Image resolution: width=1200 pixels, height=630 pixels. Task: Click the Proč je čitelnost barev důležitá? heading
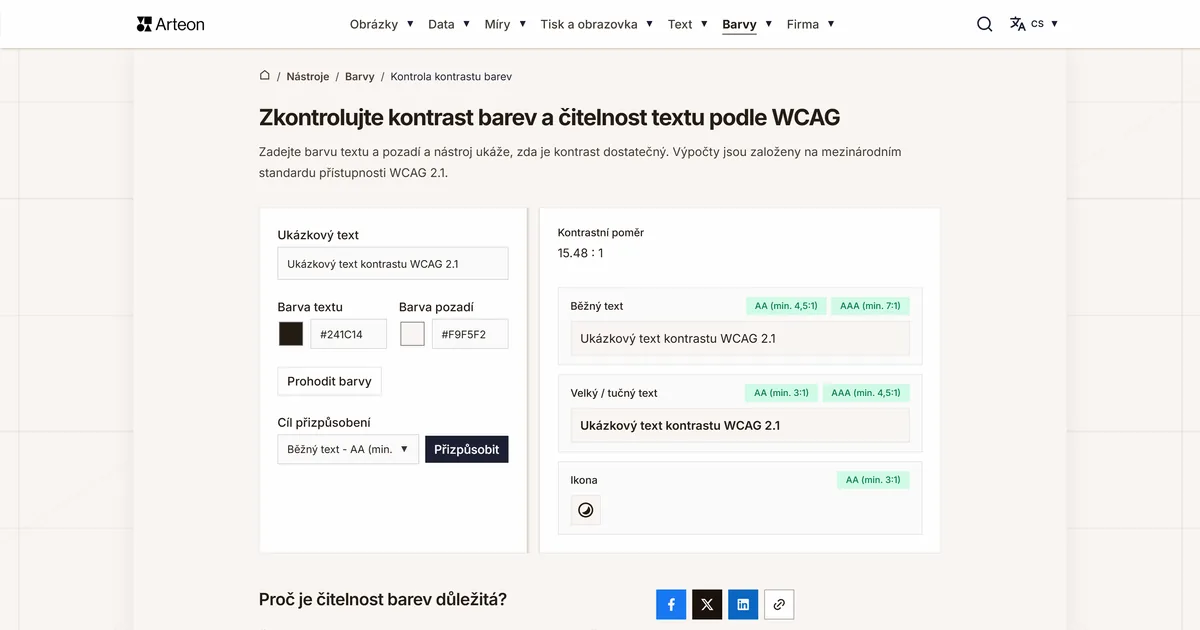383,600
